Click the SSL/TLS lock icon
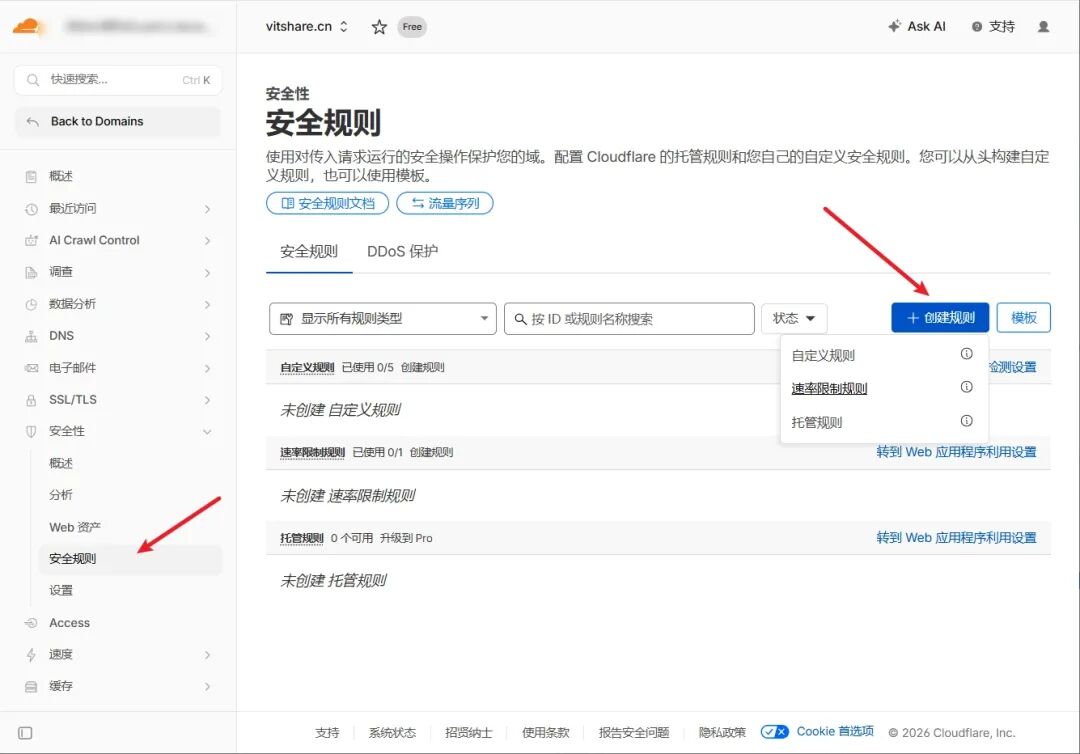 31,400
